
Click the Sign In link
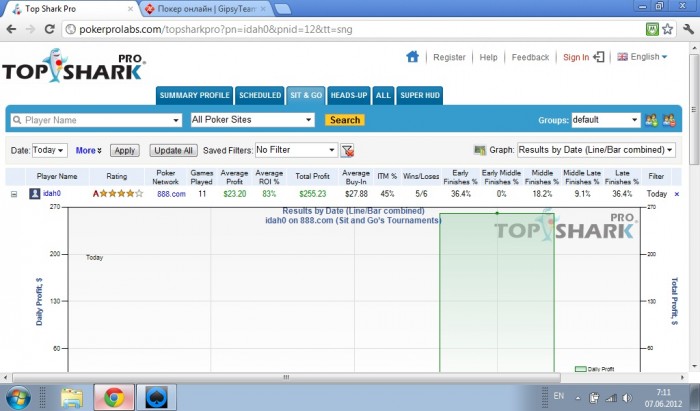pos(576,57)
